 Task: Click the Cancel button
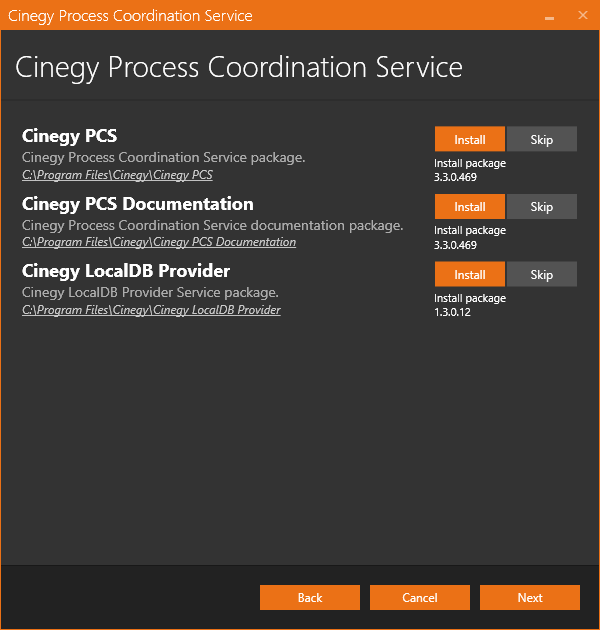[x=420, y=597]
